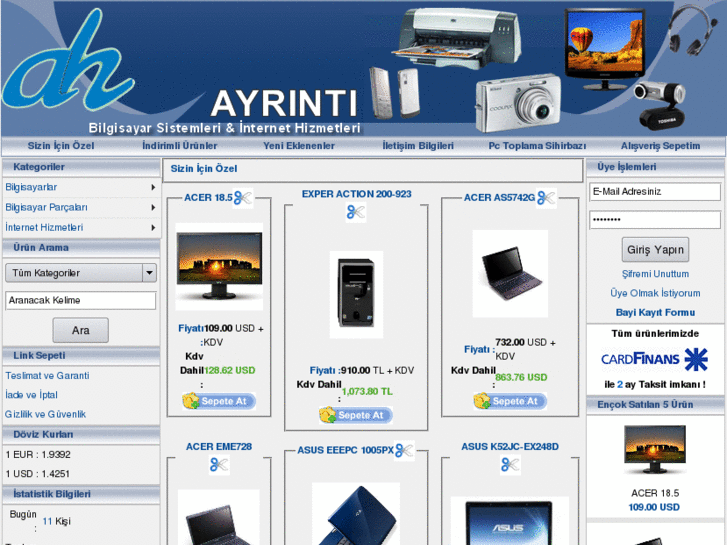727x545 pixels.
Task: Focus the Aranacak Kelime search field
Action: 81,301
